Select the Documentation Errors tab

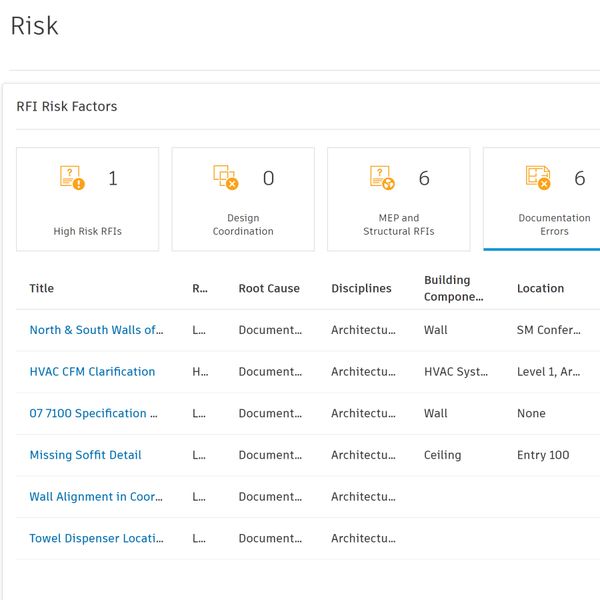[542, 199]
